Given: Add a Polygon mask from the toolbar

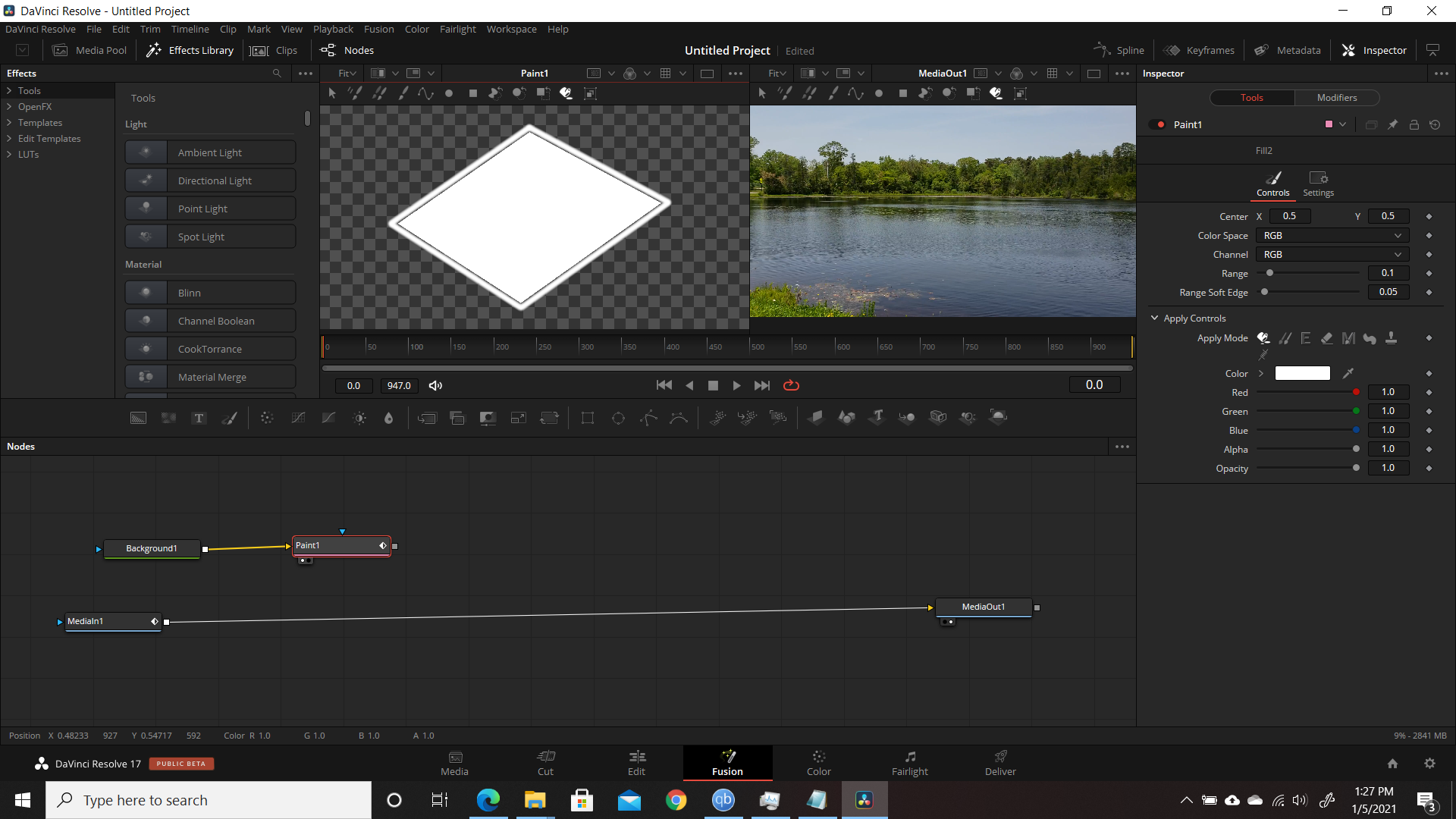Looking at the screenshot, I should [648, 418].
